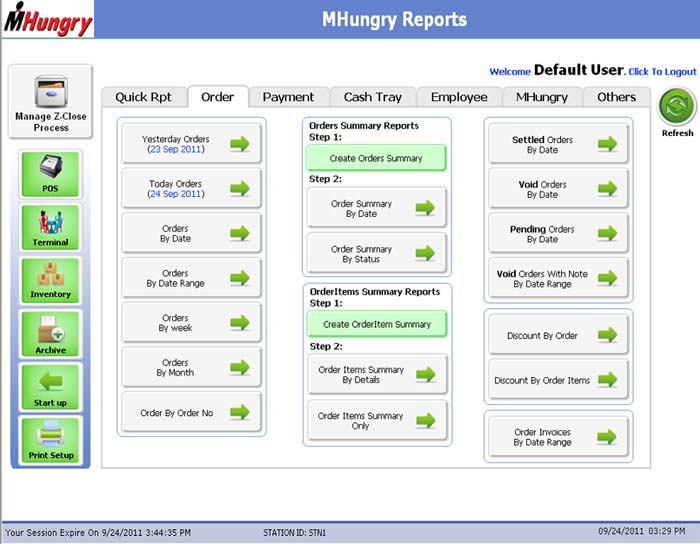This screenshot has height=544, width=700.
Task: Open the POS module
Action: (x=50, y=174)
